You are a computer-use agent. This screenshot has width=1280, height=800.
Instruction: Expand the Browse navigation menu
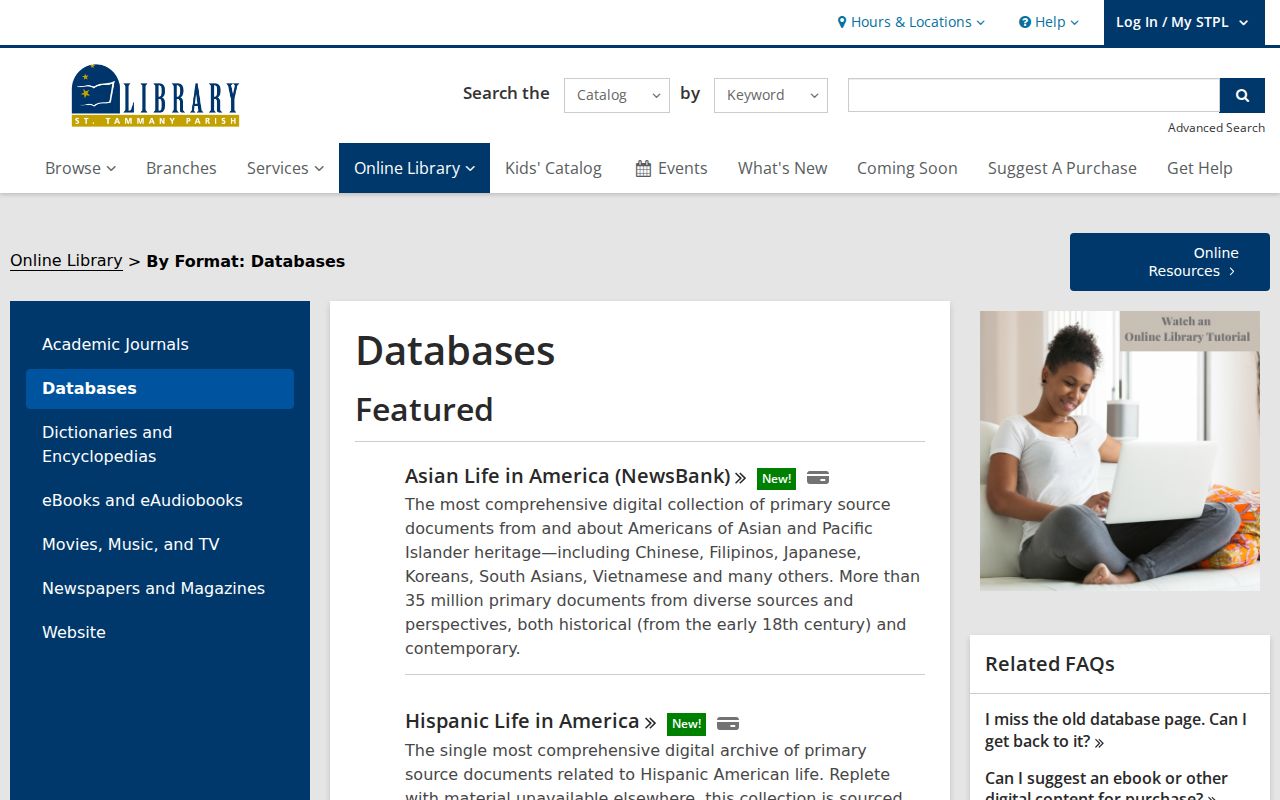(80, 168)
